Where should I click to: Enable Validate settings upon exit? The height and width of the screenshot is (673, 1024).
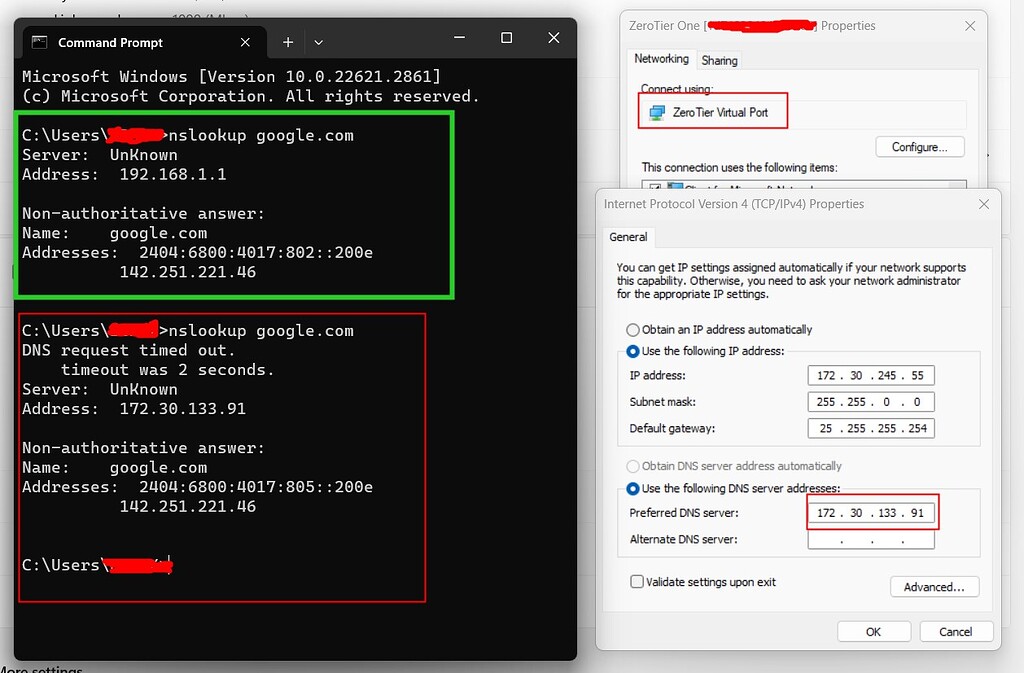pos(637,581)
